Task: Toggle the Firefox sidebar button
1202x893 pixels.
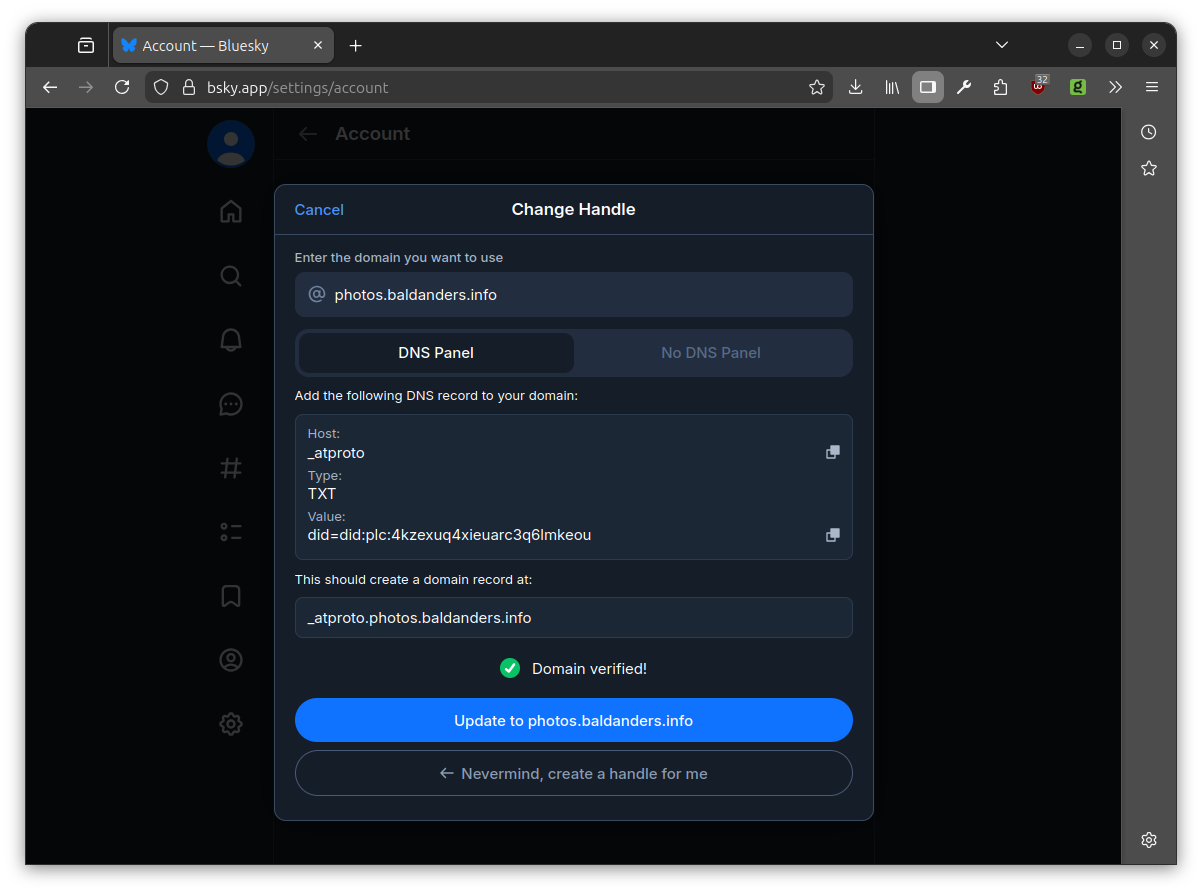Action: pyautogui.click(x=927, y=87)
